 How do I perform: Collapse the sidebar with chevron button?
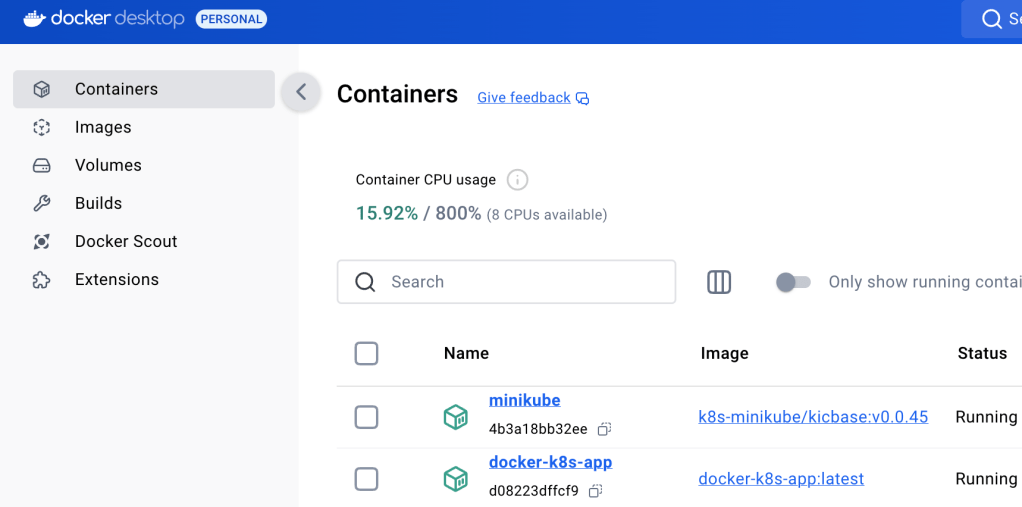[x=300, y=93]
